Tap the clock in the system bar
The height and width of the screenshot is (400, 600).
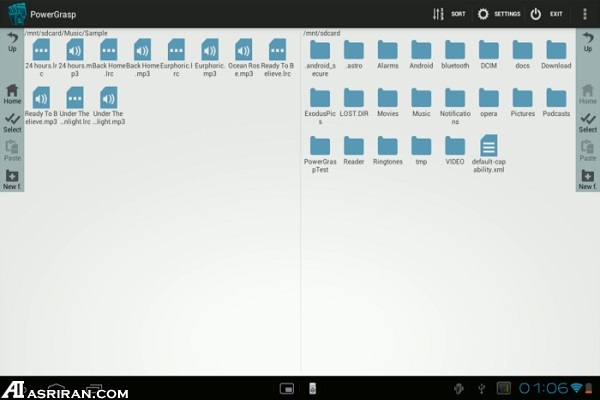pos(543,388)
